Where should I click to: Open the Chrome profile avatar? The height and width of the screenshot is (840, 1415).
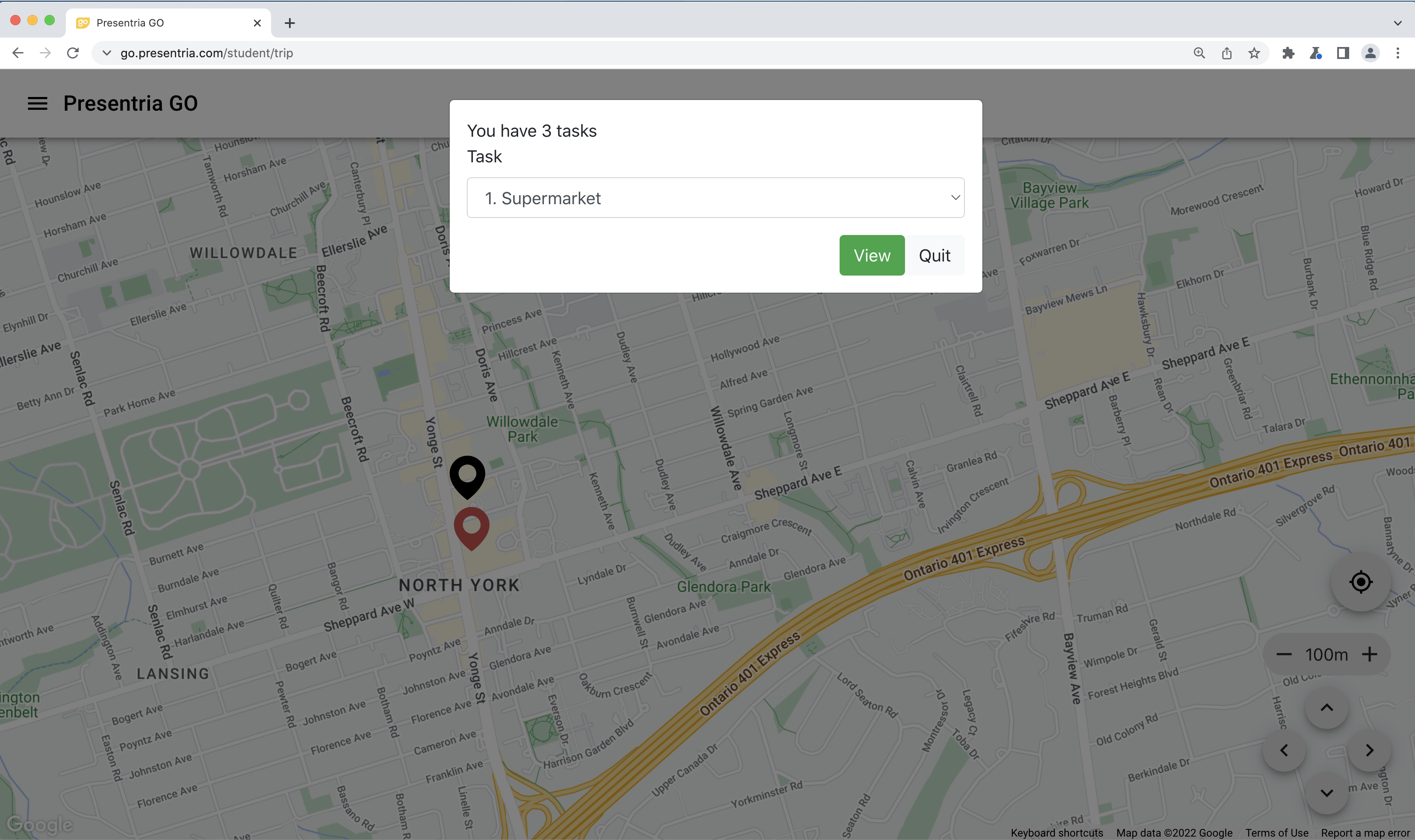pos(1370,53)
